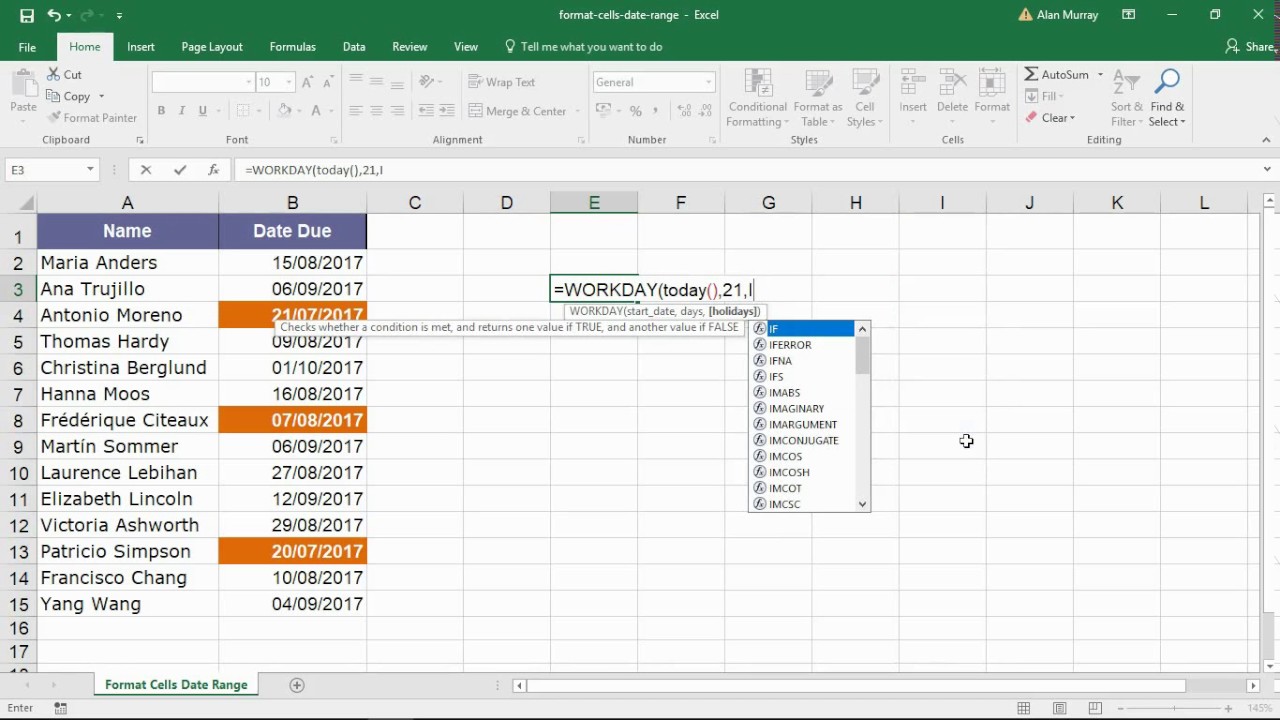Decrease font size
The image size is (1280, 720).
pyautogui.click(x=328, y=82)
